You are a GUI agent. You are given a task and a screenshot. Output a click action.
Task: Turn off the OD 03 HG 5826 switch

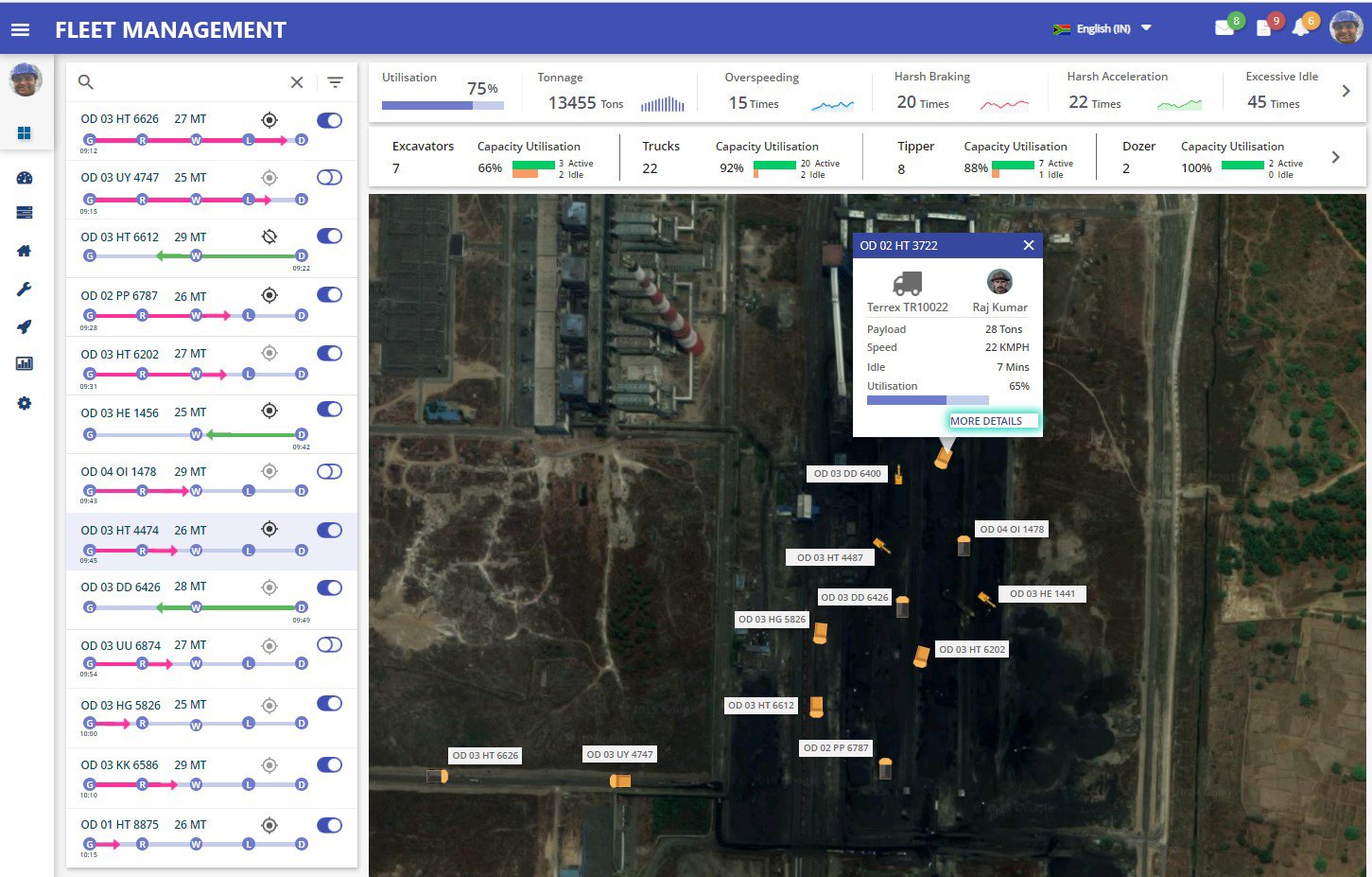tap(329, 705)
